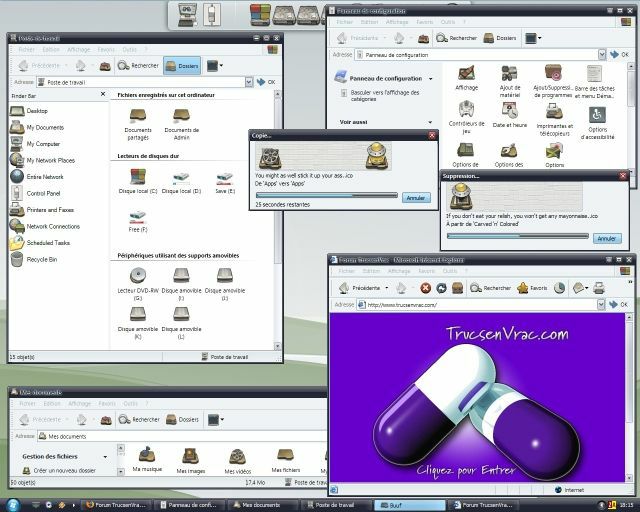The image size is (640, 512).
Task: Open Disque local (D:) drive icon
Action: click(x=181, y=183)
